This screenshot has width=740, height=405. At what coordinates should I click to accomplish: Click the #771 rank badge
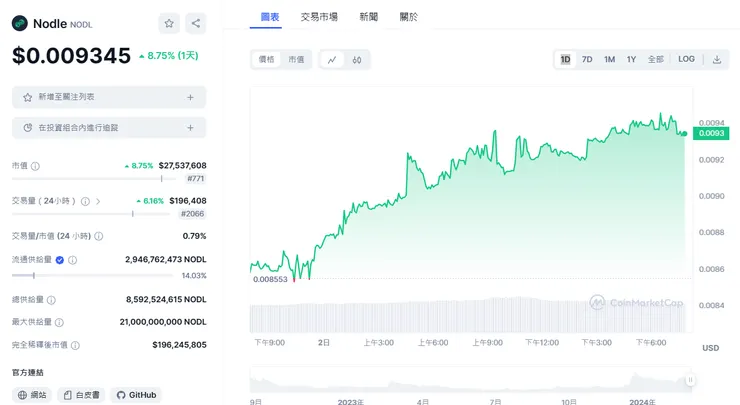coord(195,178)
